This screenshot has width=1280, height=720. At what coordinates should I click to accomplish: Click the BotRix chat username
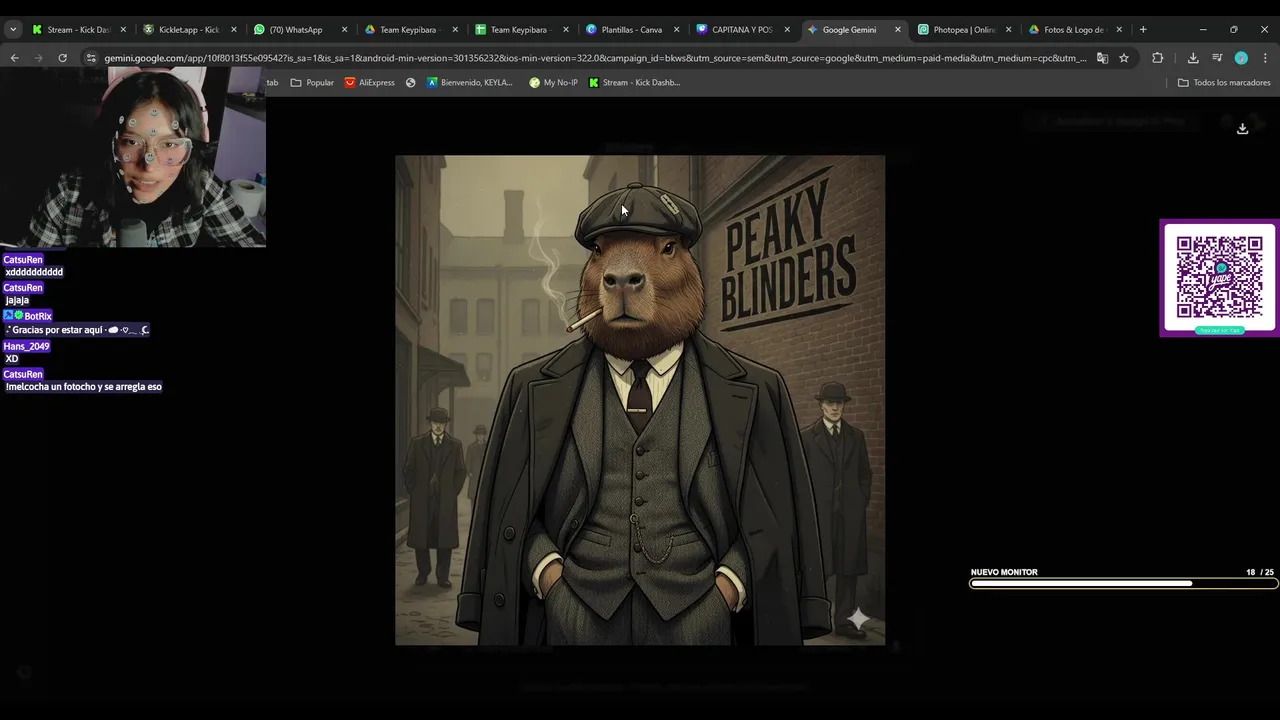pyautogui.click(x=37, y=316)
